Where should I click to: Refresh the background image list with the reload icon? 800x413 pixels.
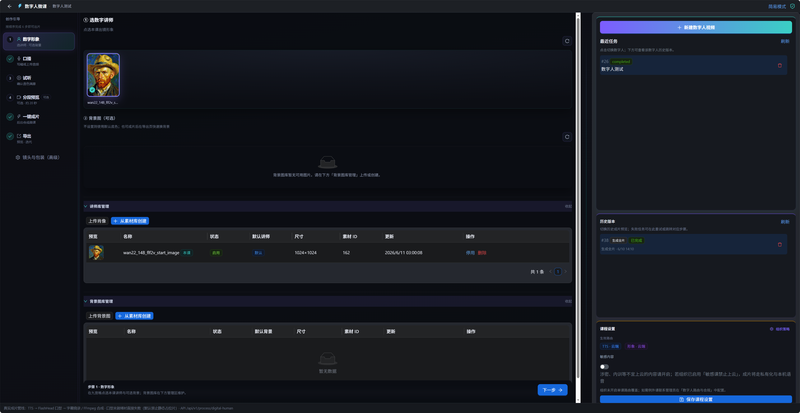tap(566, 137)
